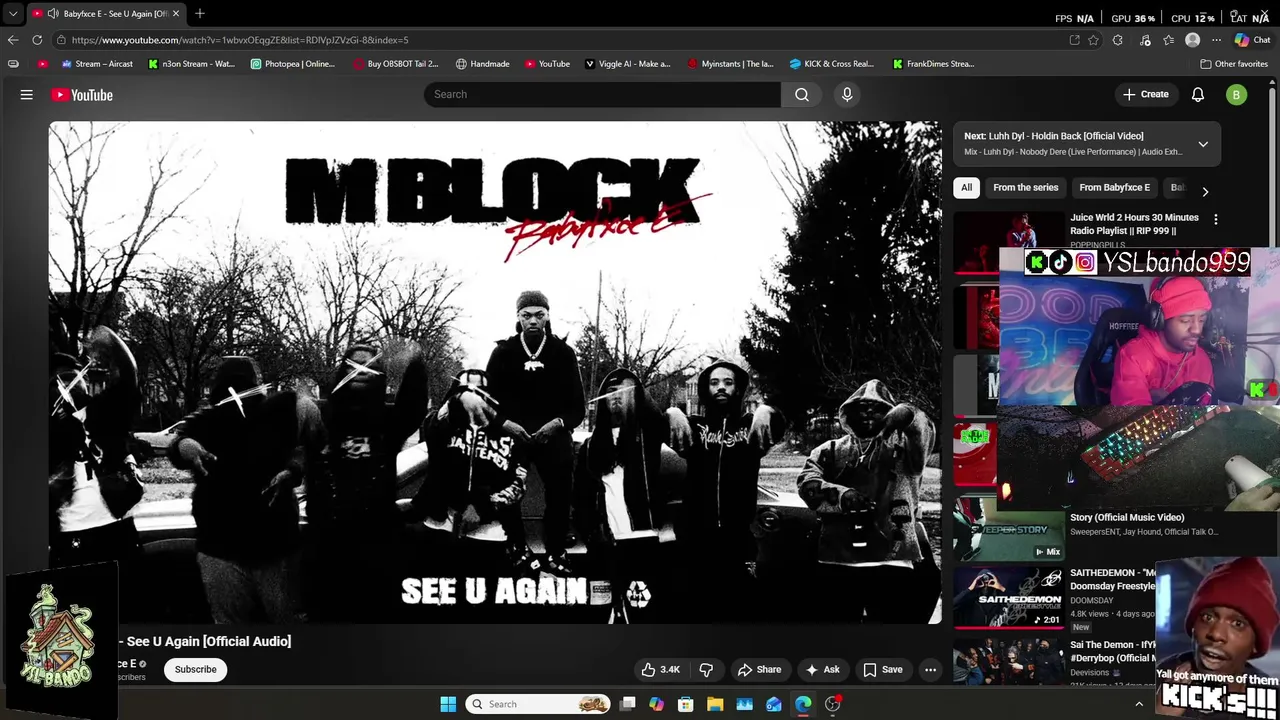Click the Subscribe button
This screenshot has width=1280, height=720.
click(x=195, y=669)
